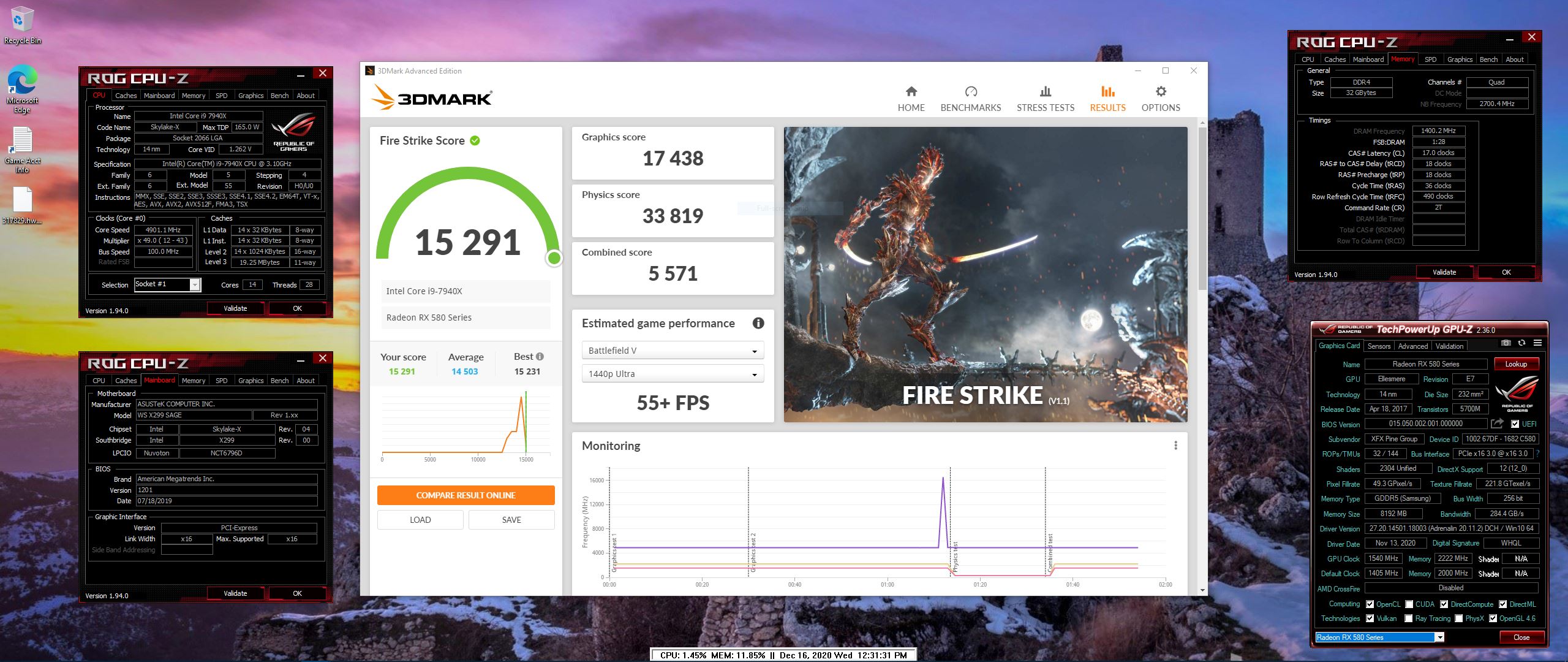Take GPU-Z screenshot with camera icon

(1506, 343)
